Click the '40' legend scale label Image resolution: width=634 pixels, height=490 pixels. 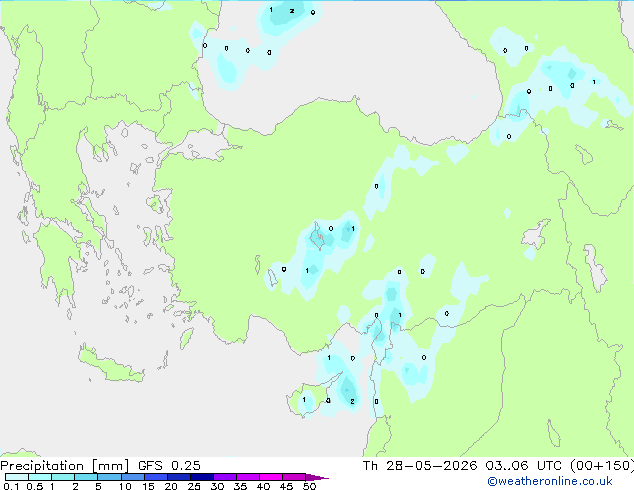pyautogui.click(x=263, y=486)
